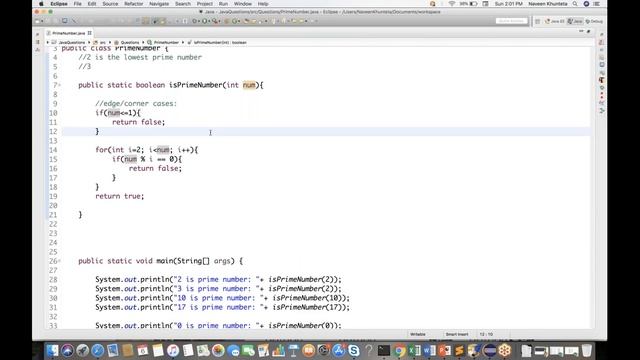The height and width of the screenshot is (360, 640).
Task: Open the Trash in the Dock
Action: coord(586,351)
